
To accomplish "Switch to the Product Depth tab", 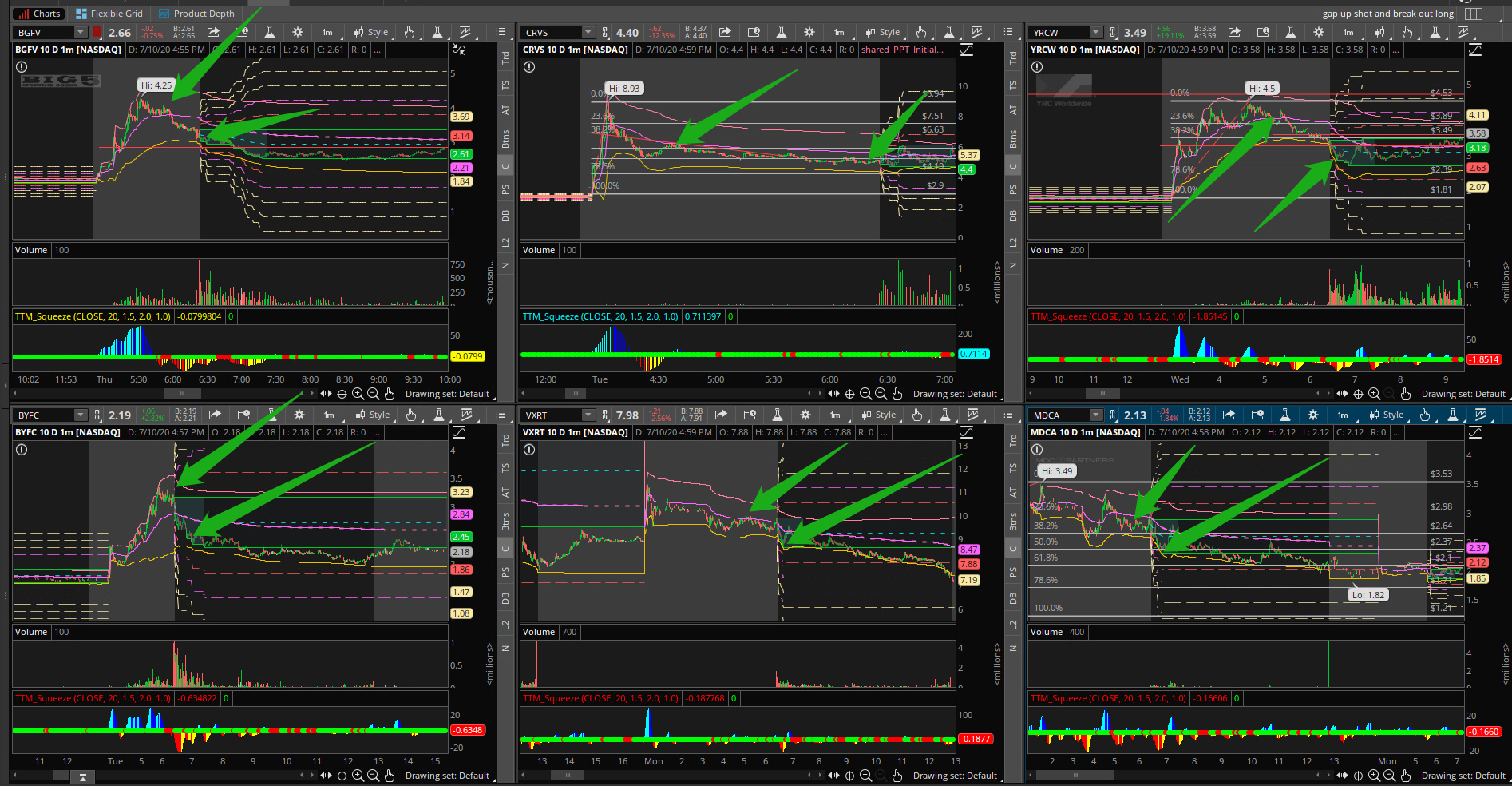I will [196, 14].
